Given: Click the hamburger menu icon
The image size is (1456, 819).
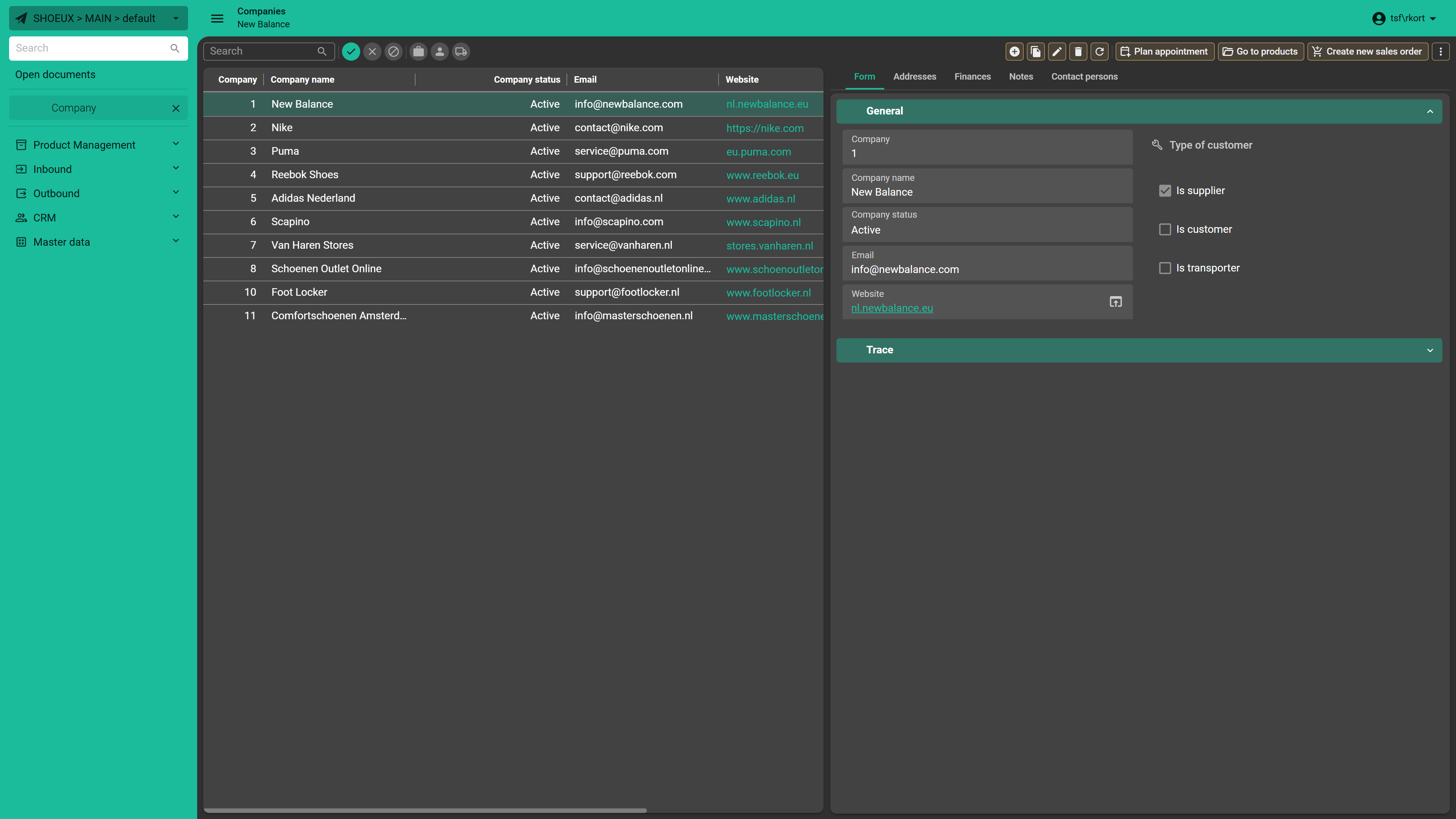Looking at the screenshot, I should 217,18.
